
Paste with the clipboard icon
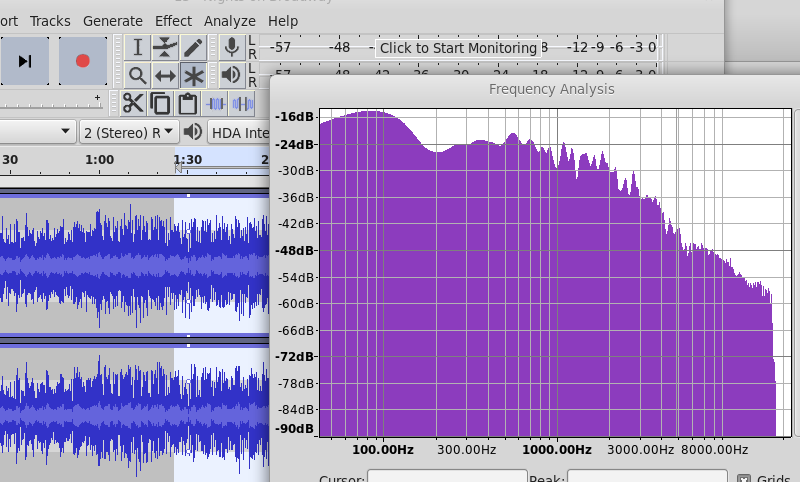point(188,104)
